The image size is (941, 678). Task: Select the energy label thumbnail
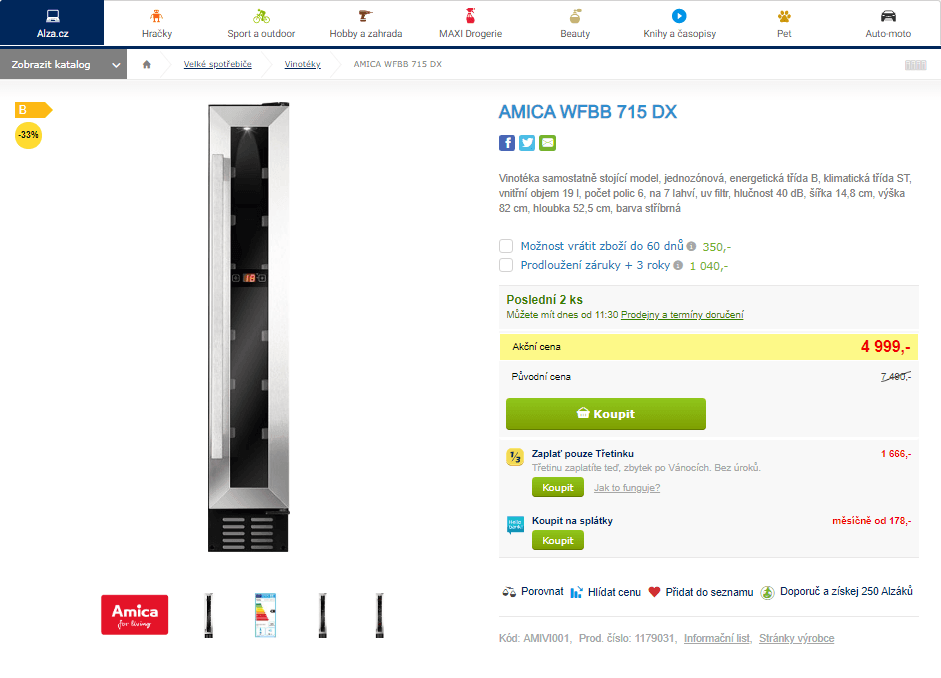pos(265,615)
